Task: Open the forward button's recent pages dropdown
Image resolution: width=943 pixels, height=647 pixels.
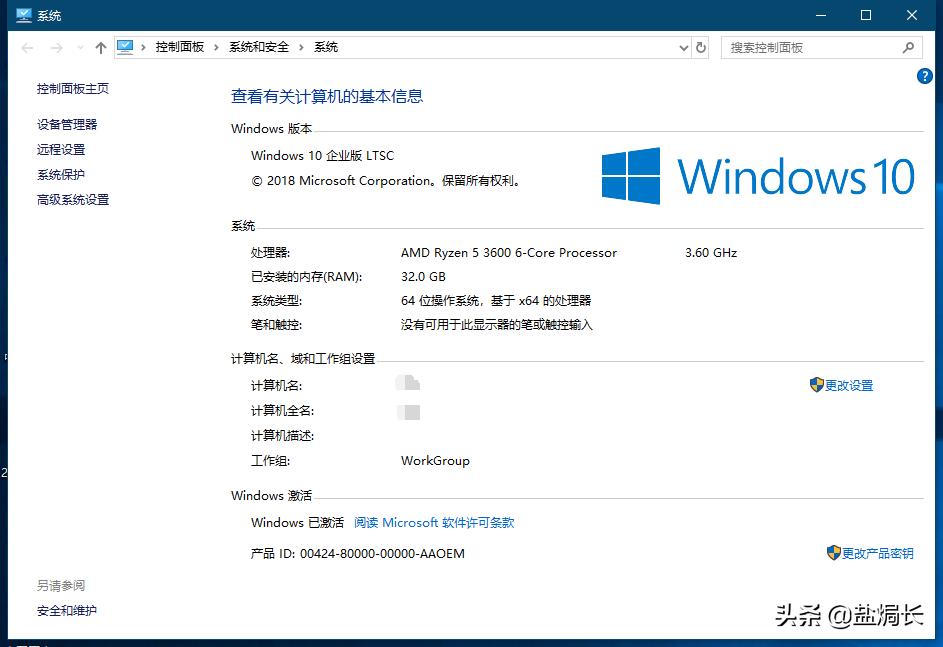Action: (79, 47)
